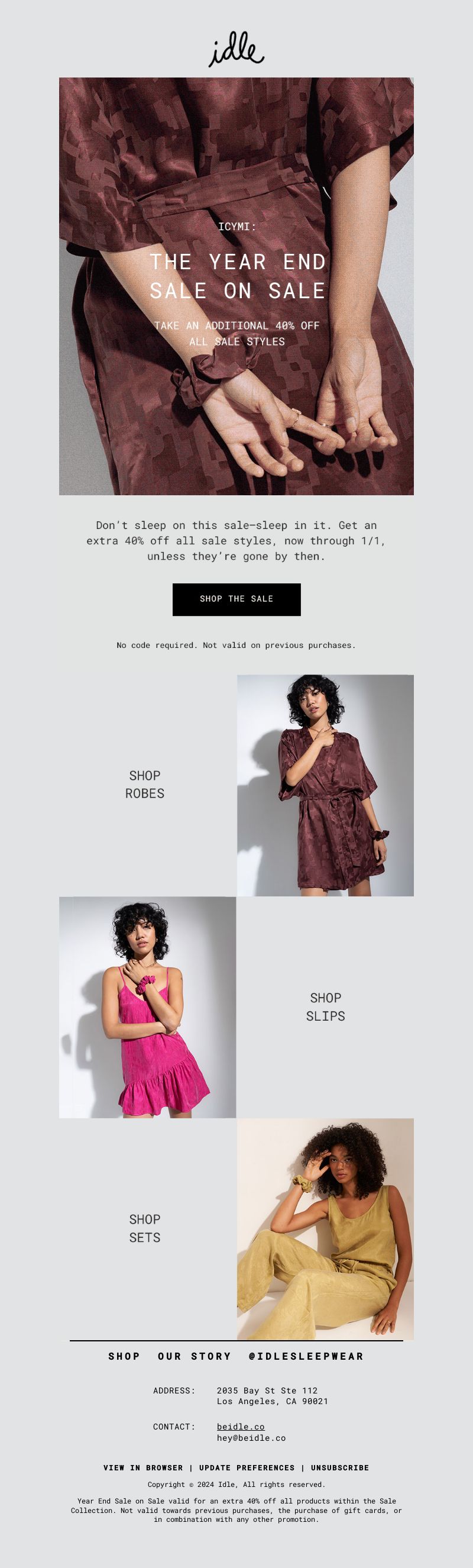Click the UNSUBSCRIBE link
Image resolution: width=473 pixels, height=1568 pixels.
coord(340,1467)
